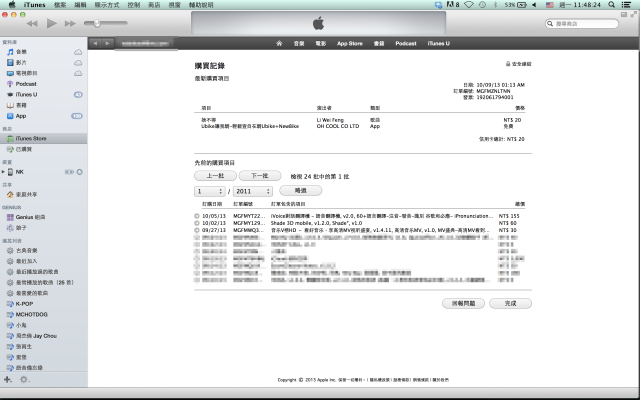Open the 控制 menu
Image resolution: width=640 pixels, height=400 pixels.
coord(134,5)
